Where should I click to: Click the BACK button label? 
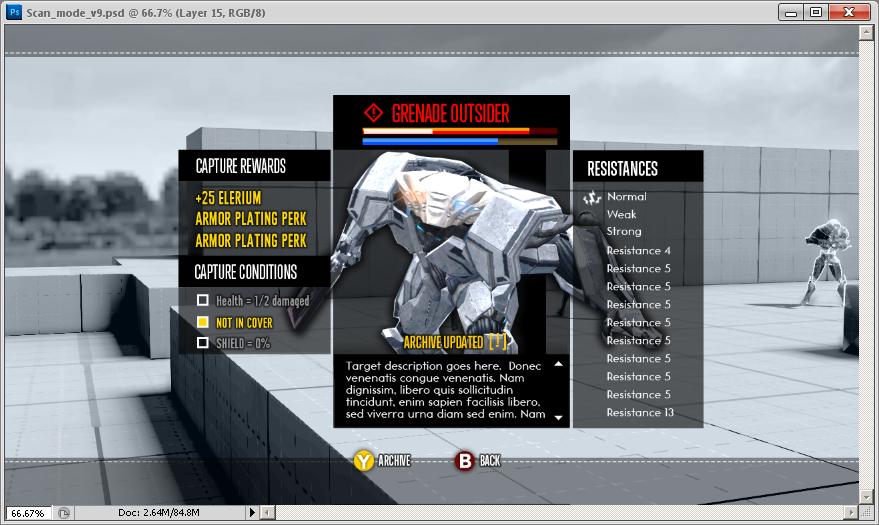click(490, 461)
